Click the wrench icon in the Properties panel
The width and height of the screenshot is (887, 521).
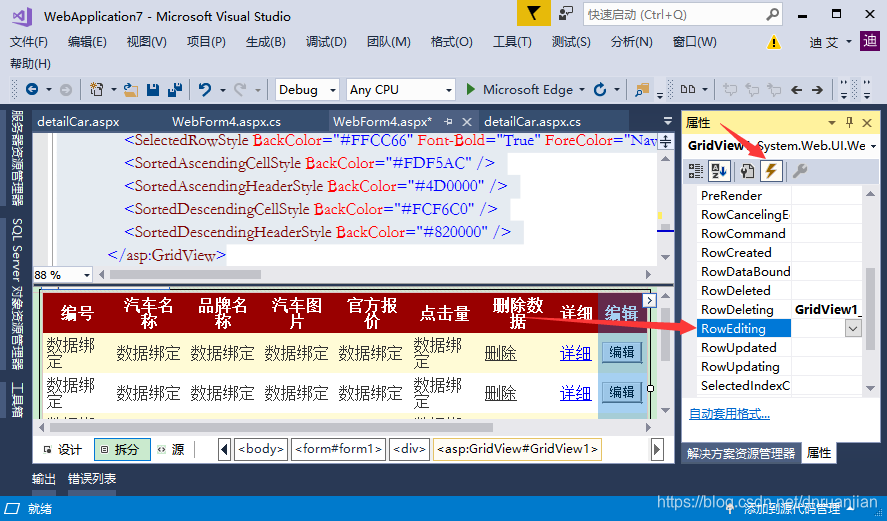pyautogui.click(x=799, y=171)
